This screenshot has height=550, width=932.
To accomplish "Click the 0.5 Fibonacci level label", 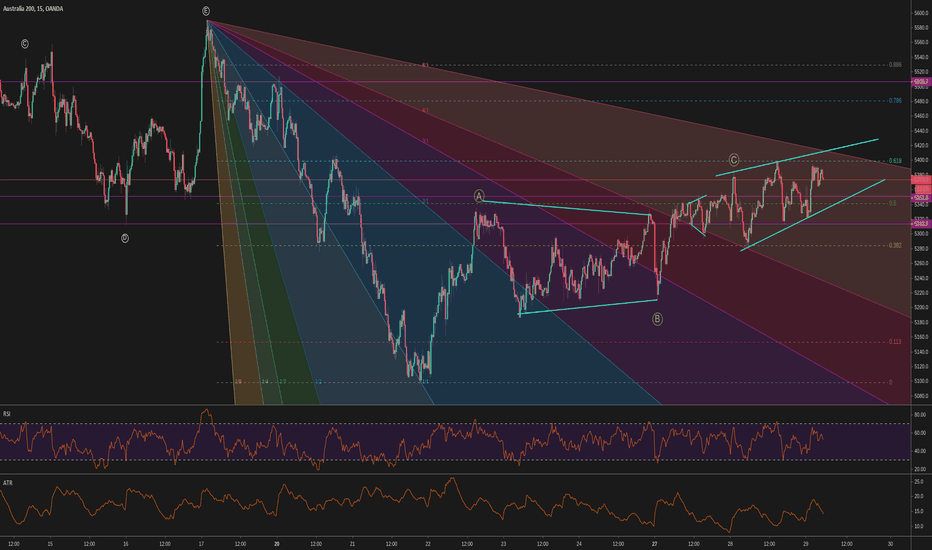I will (893, 203).
